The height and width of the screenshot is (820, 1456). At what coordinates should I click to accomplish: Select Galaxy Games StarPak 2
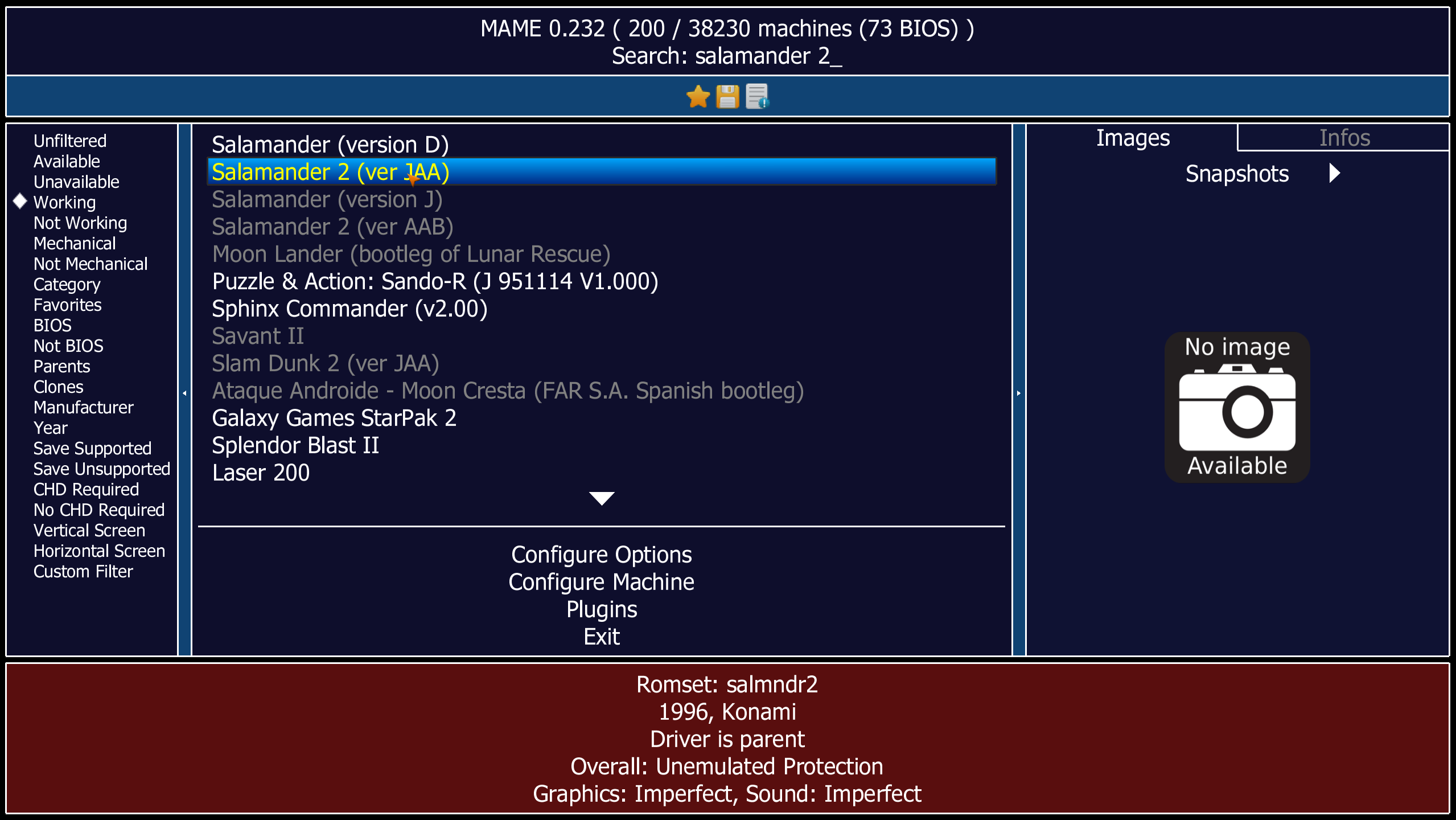602,418
